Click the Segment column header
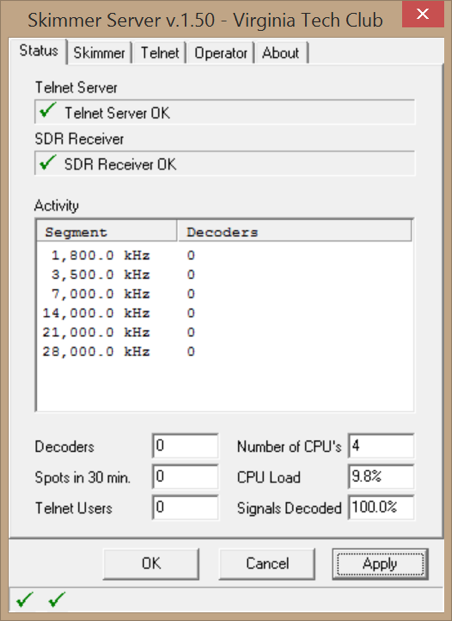The width and height of the screenshot is (452, 621). [107, 232]
